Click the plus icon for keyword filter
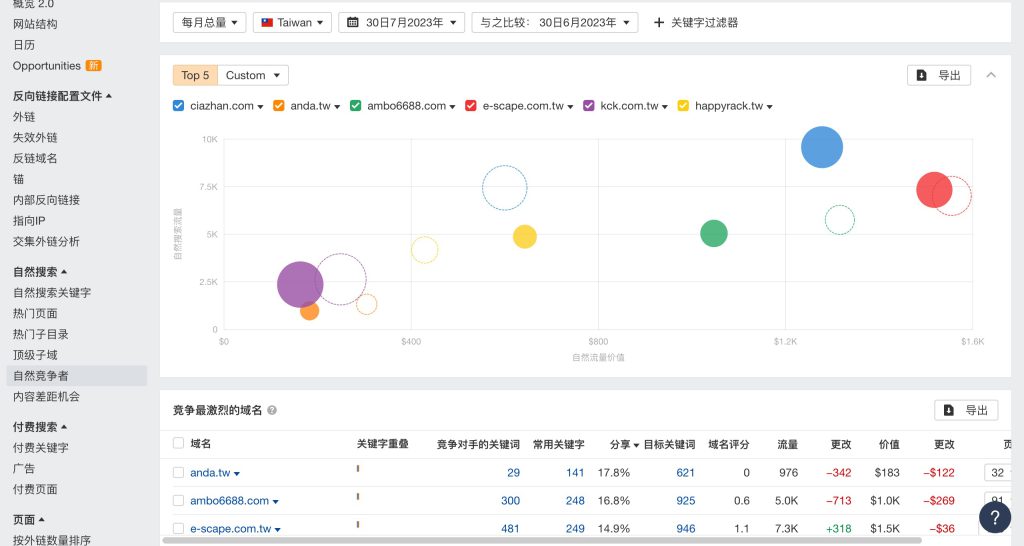 659,23
